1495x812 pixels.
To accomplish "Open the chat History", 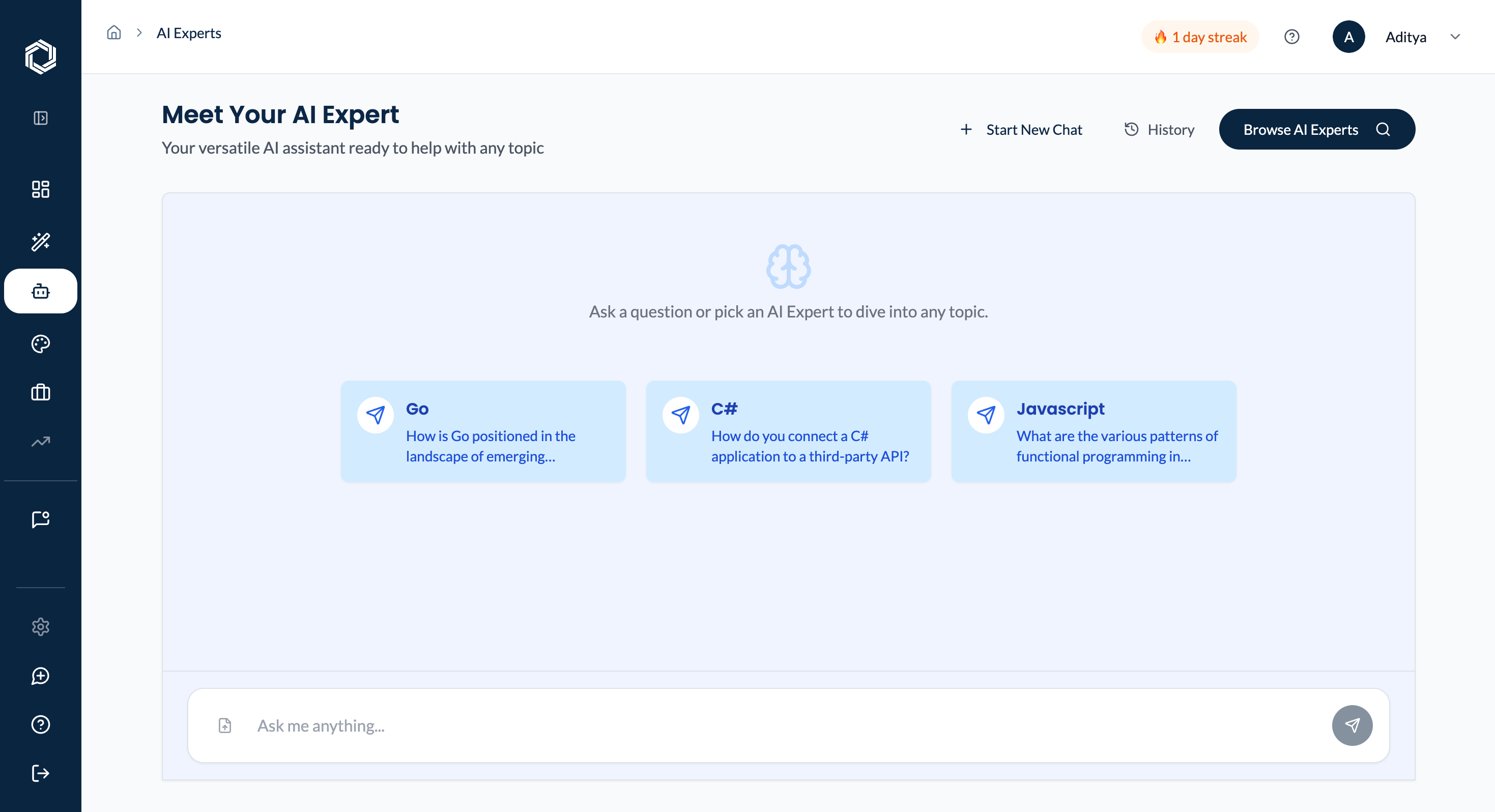I will (x=1159, y=129).
